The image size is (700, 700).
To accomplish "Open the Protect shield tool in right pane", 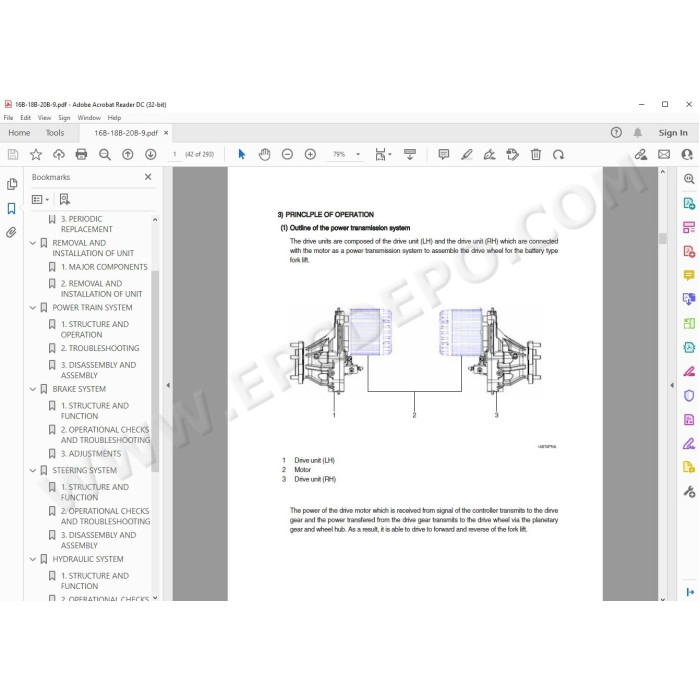I will [x=689, y=396].
